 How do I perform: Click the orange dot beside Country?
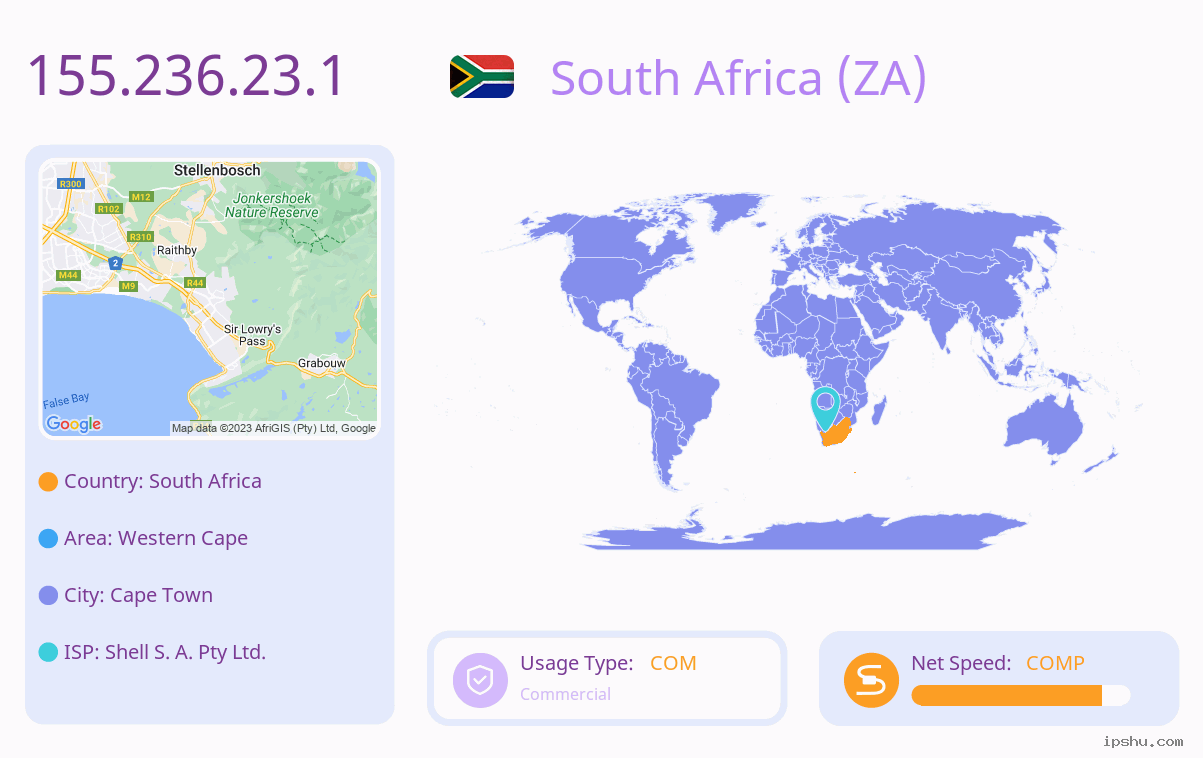48,482
